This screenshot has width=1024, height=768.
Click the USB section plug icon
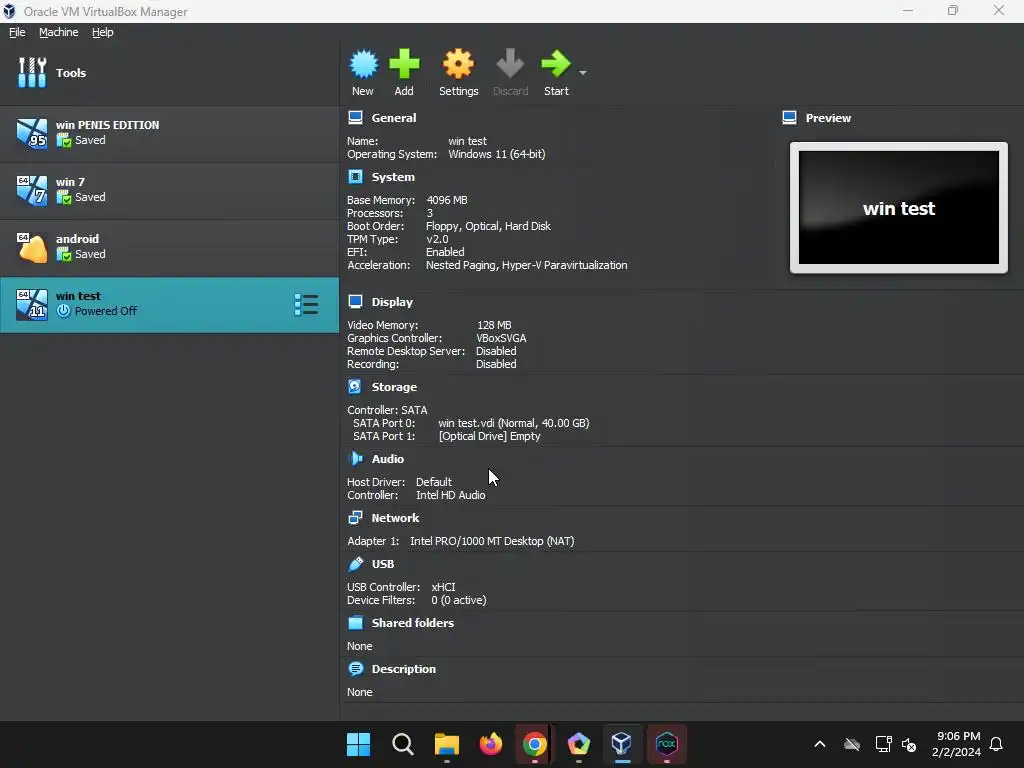click(x=355, y=564)
